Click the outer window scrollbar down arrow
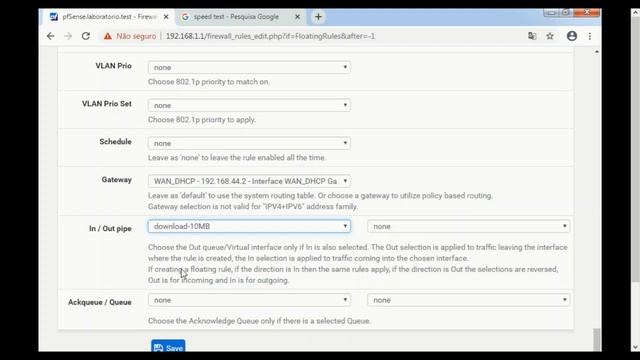Screen dimensions: 640x360 [x=636, y=347]
